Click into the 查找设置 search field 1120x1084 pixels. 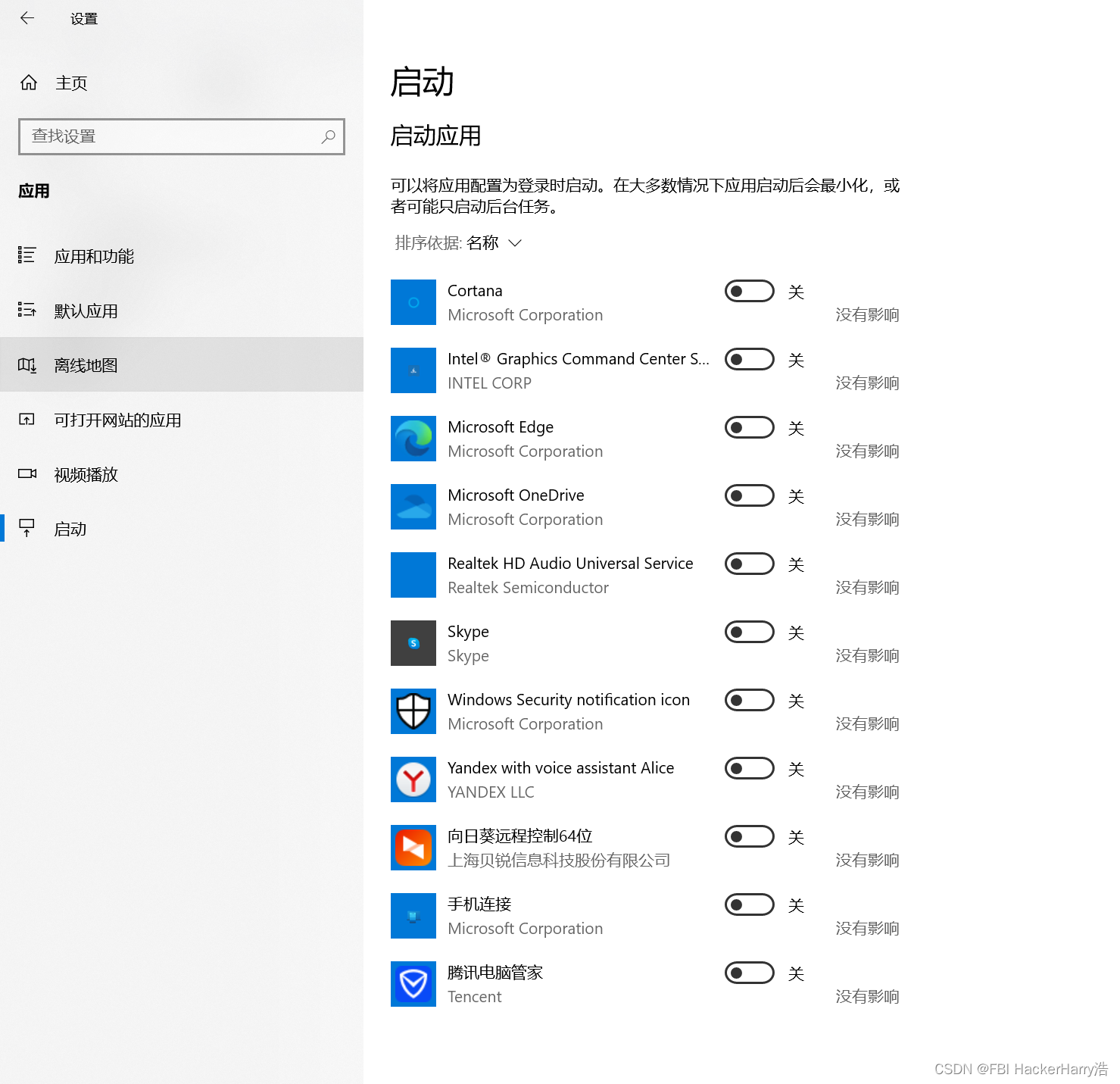coord(182,136)
